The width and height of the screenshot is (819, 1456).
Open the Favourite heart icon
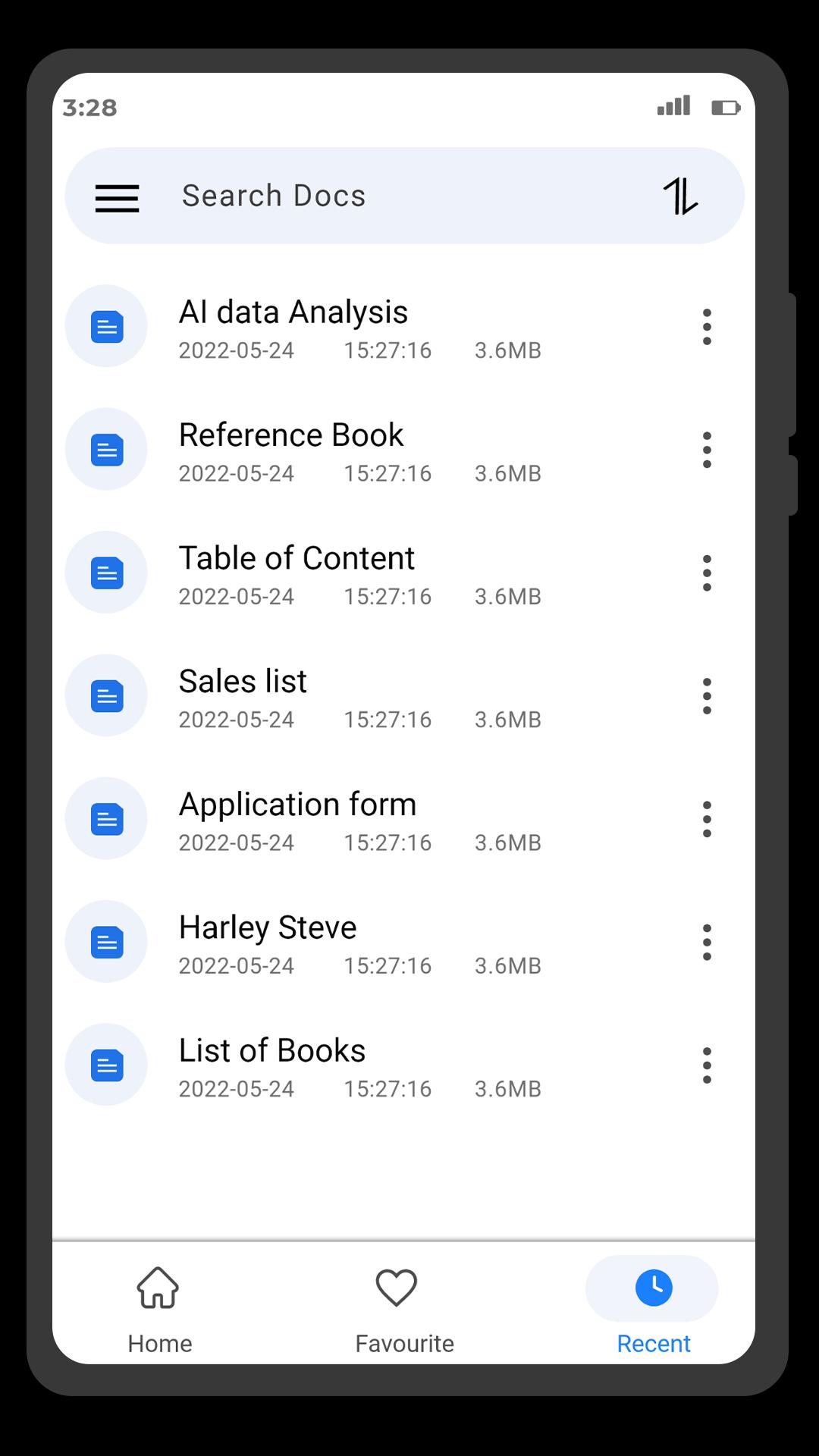point(397,1288)
